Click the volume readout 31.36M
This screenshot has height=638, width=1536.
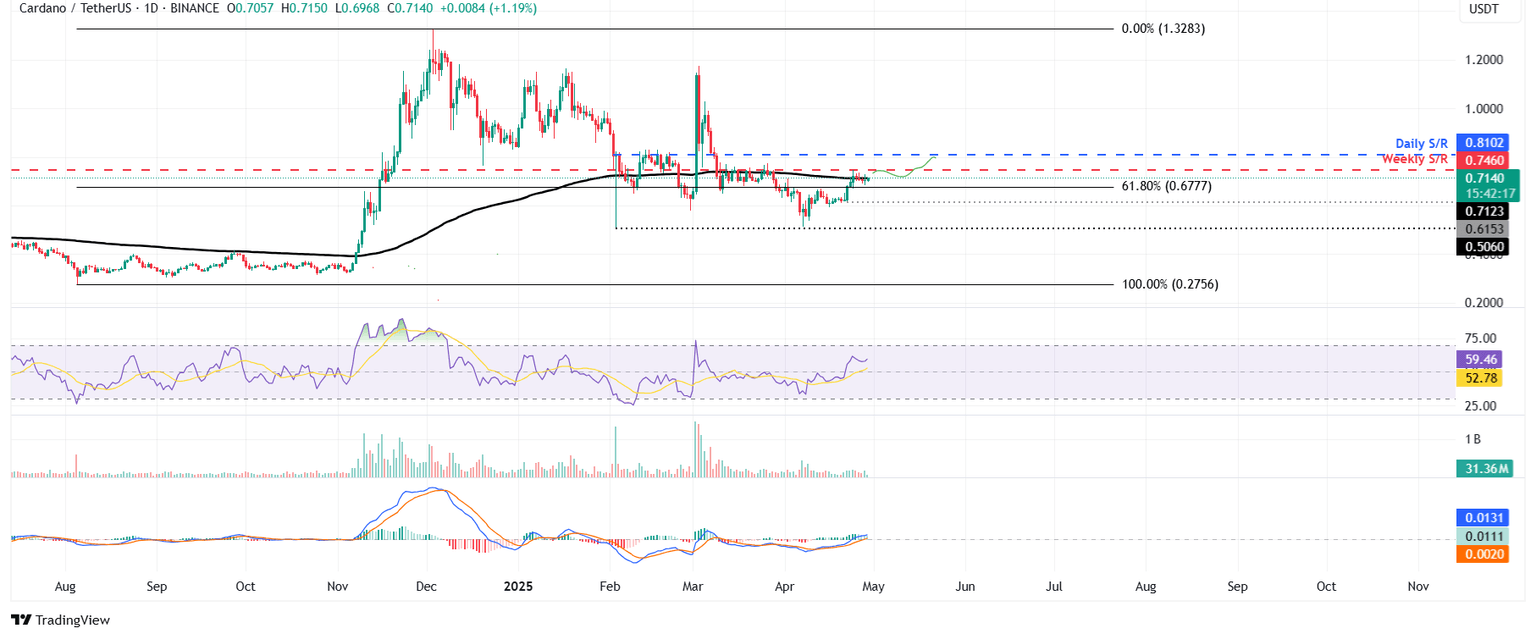click(x=1484, y=467)
